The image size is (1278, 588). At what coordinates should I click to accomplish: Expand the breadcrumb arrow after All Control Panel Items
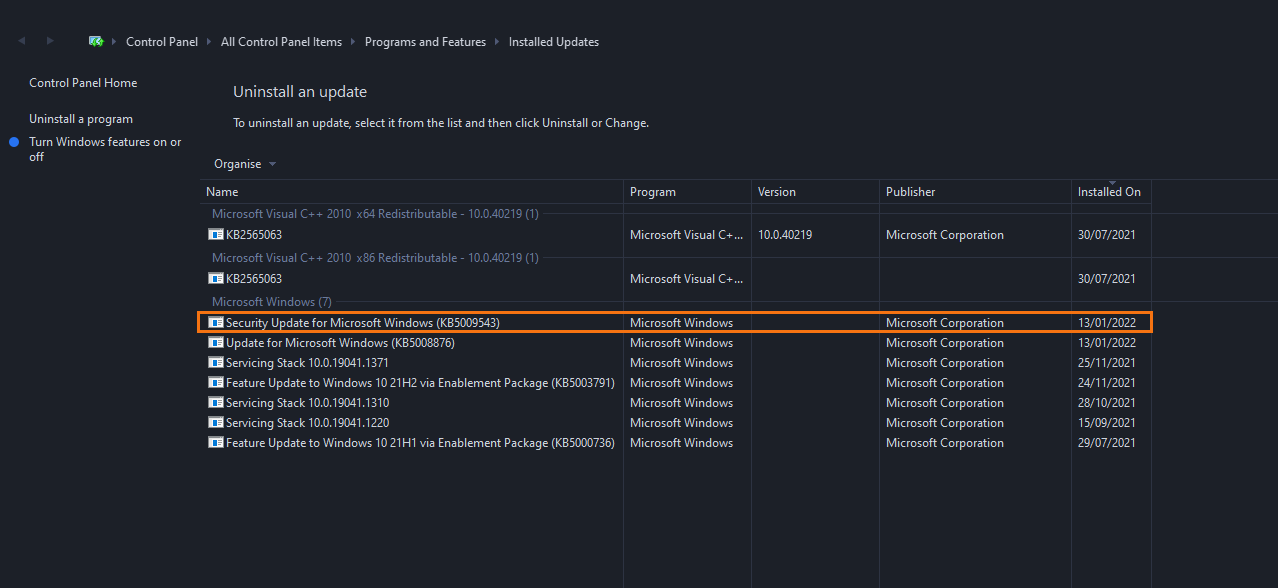tap(353, 42)
